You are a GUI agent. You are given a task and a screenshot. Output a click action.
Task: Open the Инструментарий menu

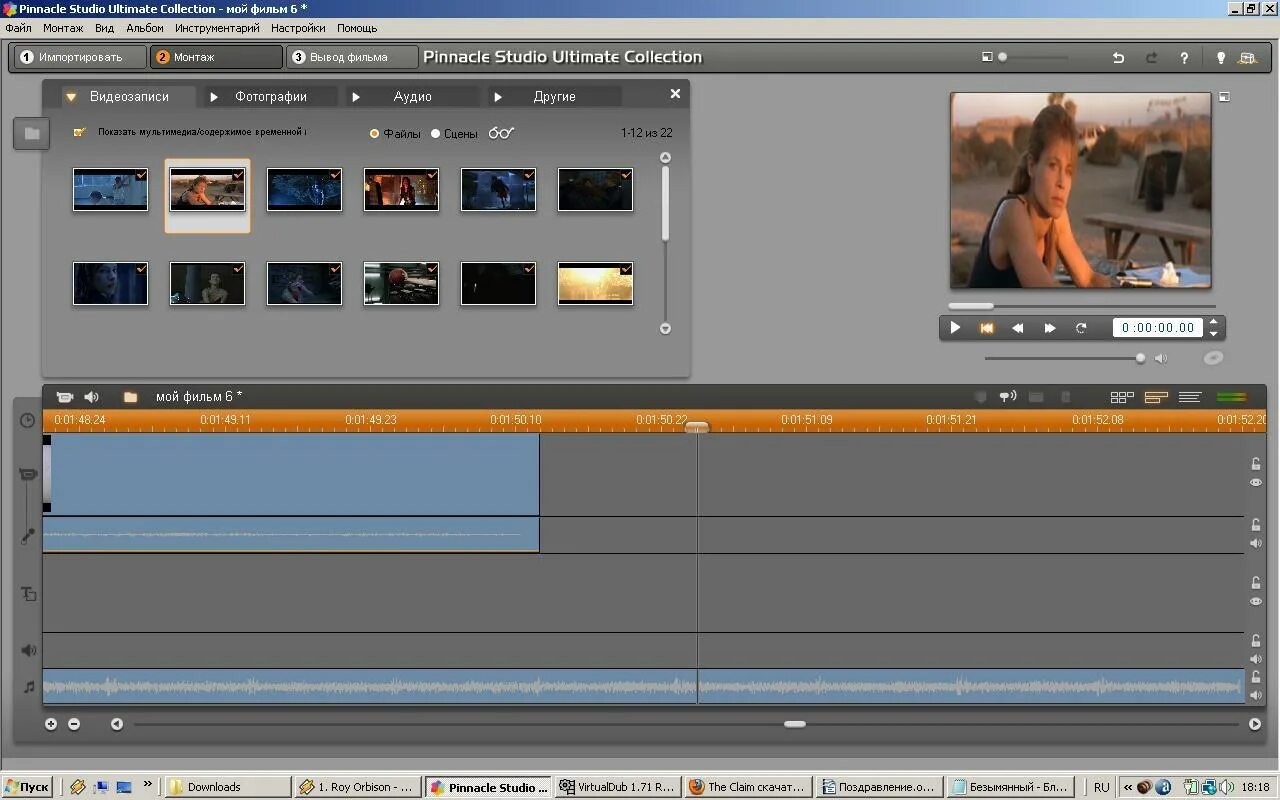click(217, 28)
